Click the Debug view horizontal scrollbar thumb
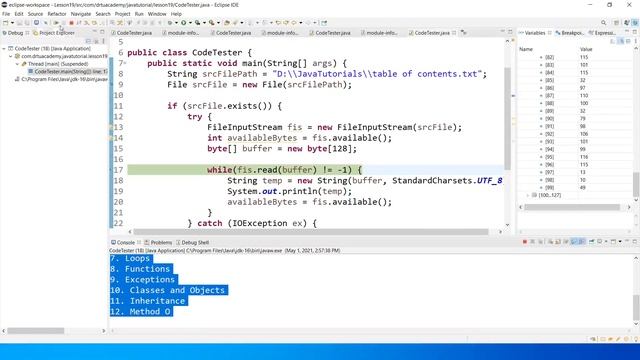Screen dimensions: 640x360 point(36,331)
